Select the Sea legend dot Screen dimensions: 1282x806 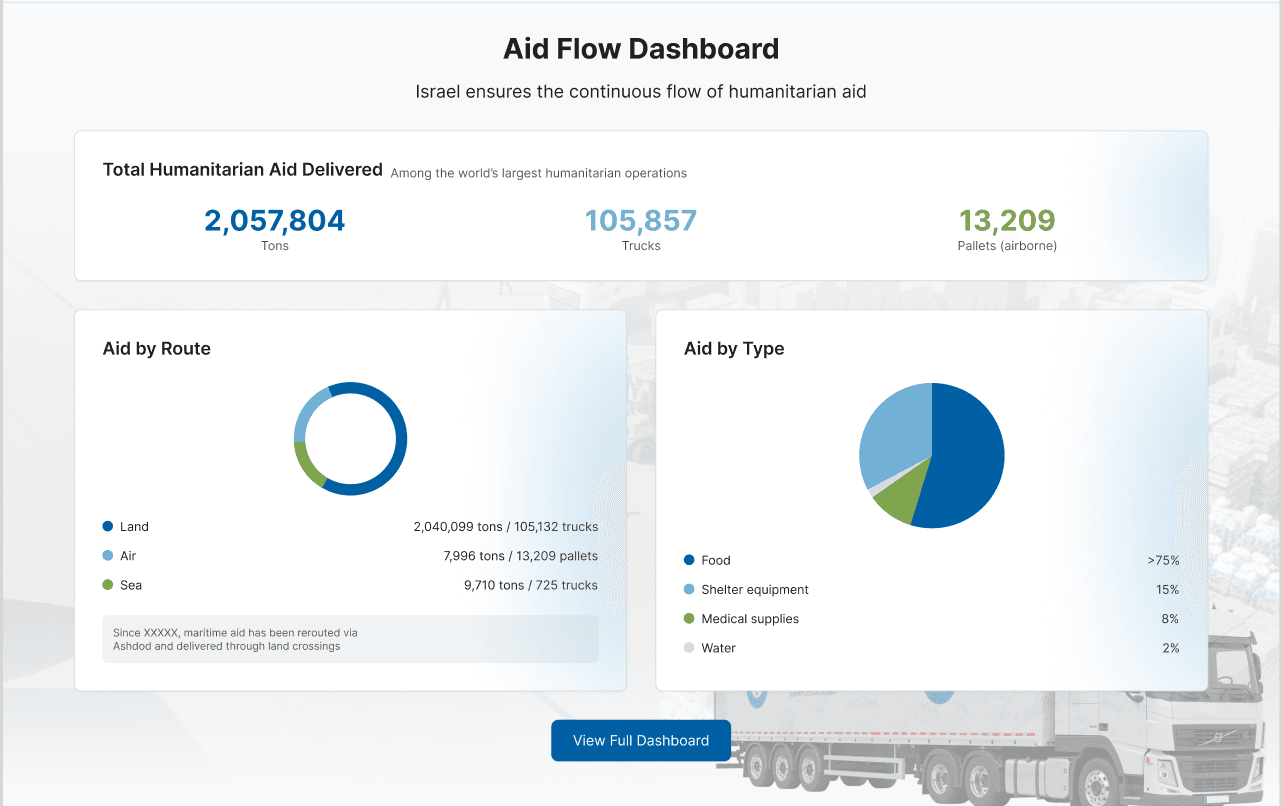pos(108,585)
